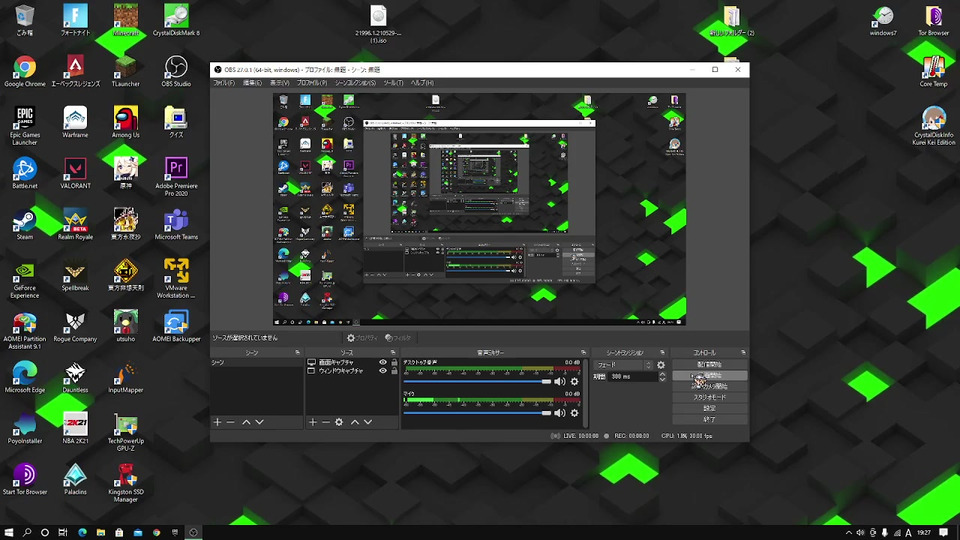Open the View (表示) menu in OBS
Image resolution: width=960 pixels, height=540 pixels.
(x=279, y=83)
